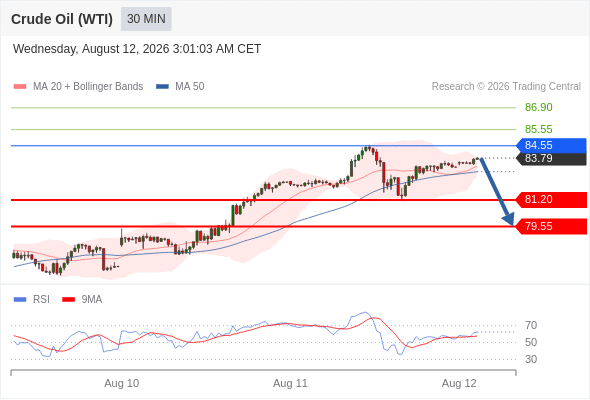This screenshot has height=400, width=590.
Task: Click the Research Trading Central copyright text
Action: 506,87
